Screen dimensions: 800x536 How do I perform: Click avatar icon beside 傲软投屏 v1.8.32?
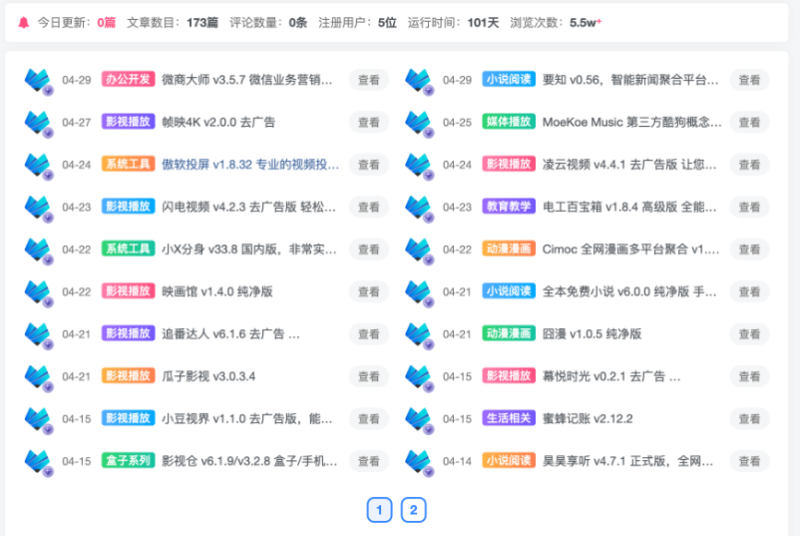click(39, 166)
